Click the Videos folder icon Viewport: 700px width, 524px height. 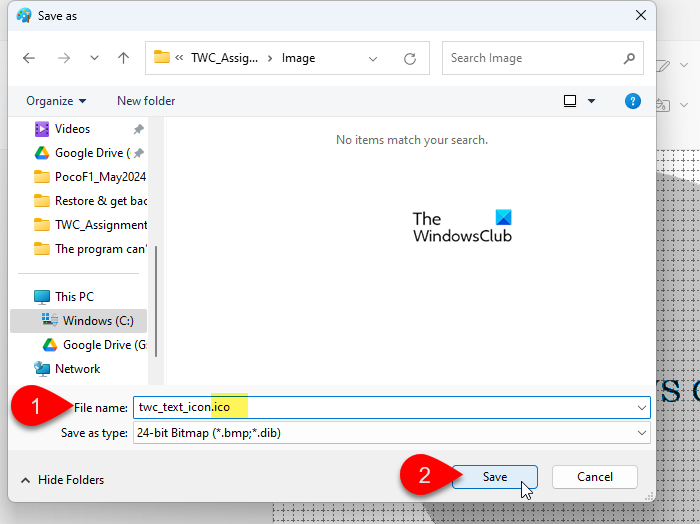pyautogui.click(x=42, y=129)
